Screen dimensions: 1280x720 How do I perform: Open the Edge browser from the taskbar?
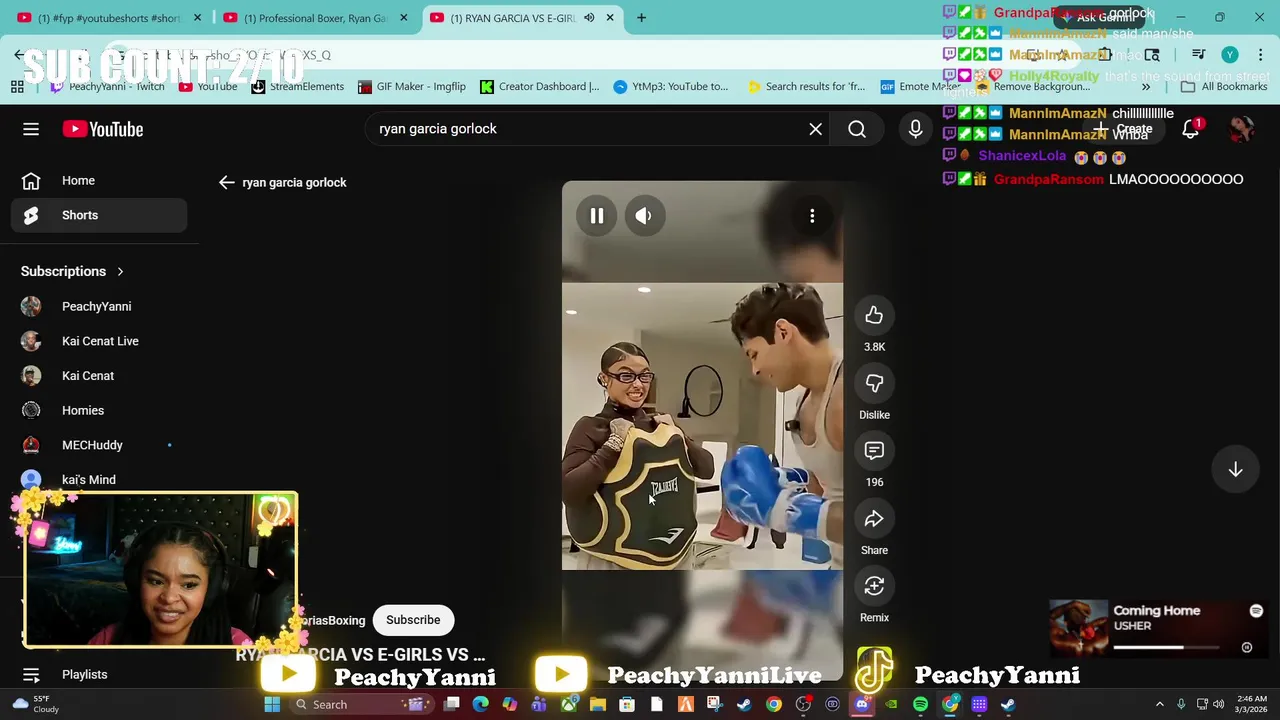coord(481,705)
